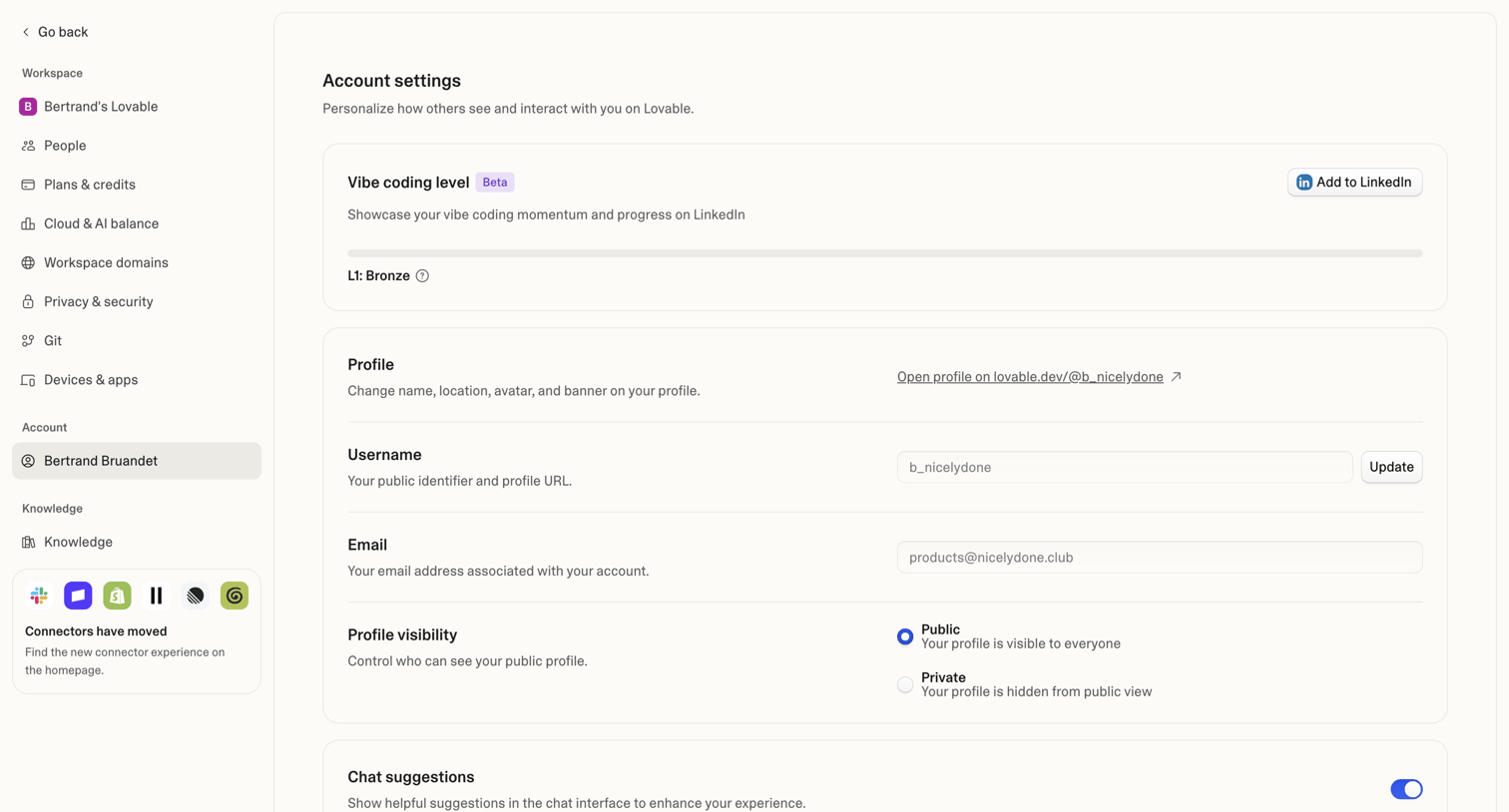The height and width of the screenshot is (812, 1509).
Task: Open Bertrand's Lovable workspace settings
Action: pos(137,107)
